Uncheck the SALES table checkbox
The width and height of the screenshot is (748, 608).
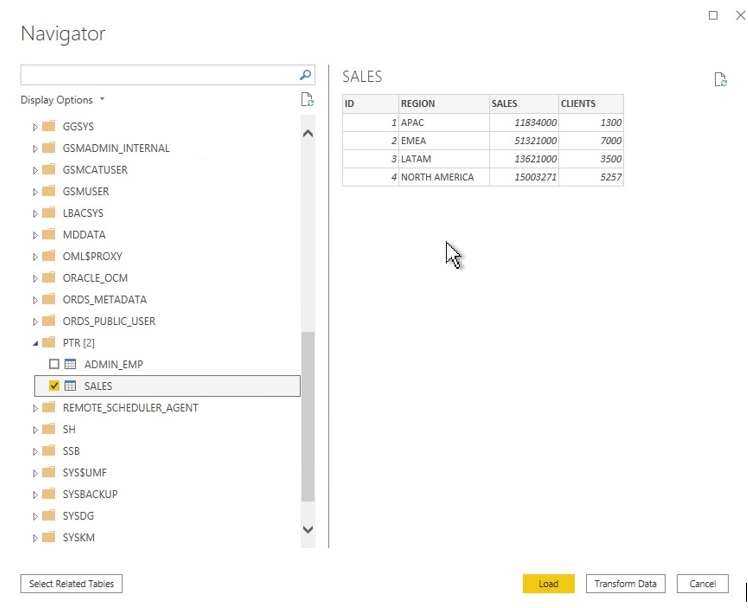point(54,386)
